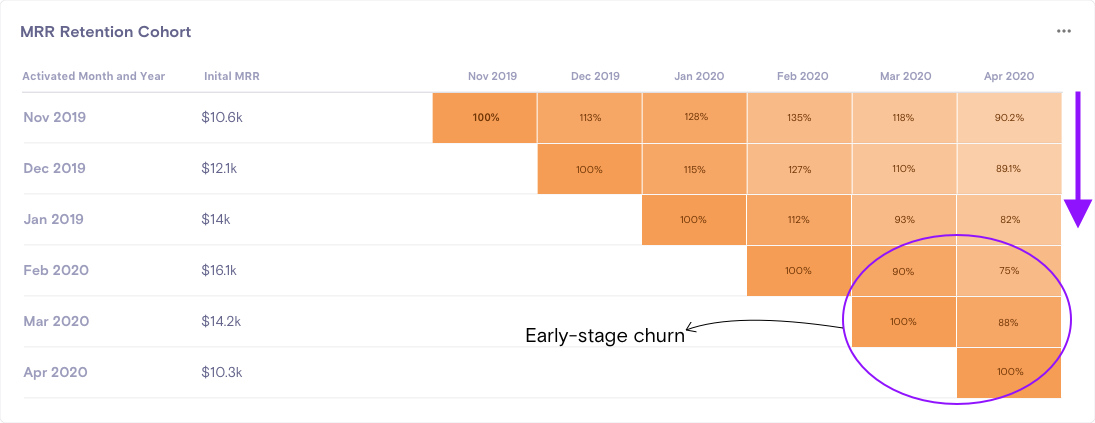Open the three-dot options menu
This screenshot has height=423, width=1095.
pyautogui.click(x=1063, y=31)
